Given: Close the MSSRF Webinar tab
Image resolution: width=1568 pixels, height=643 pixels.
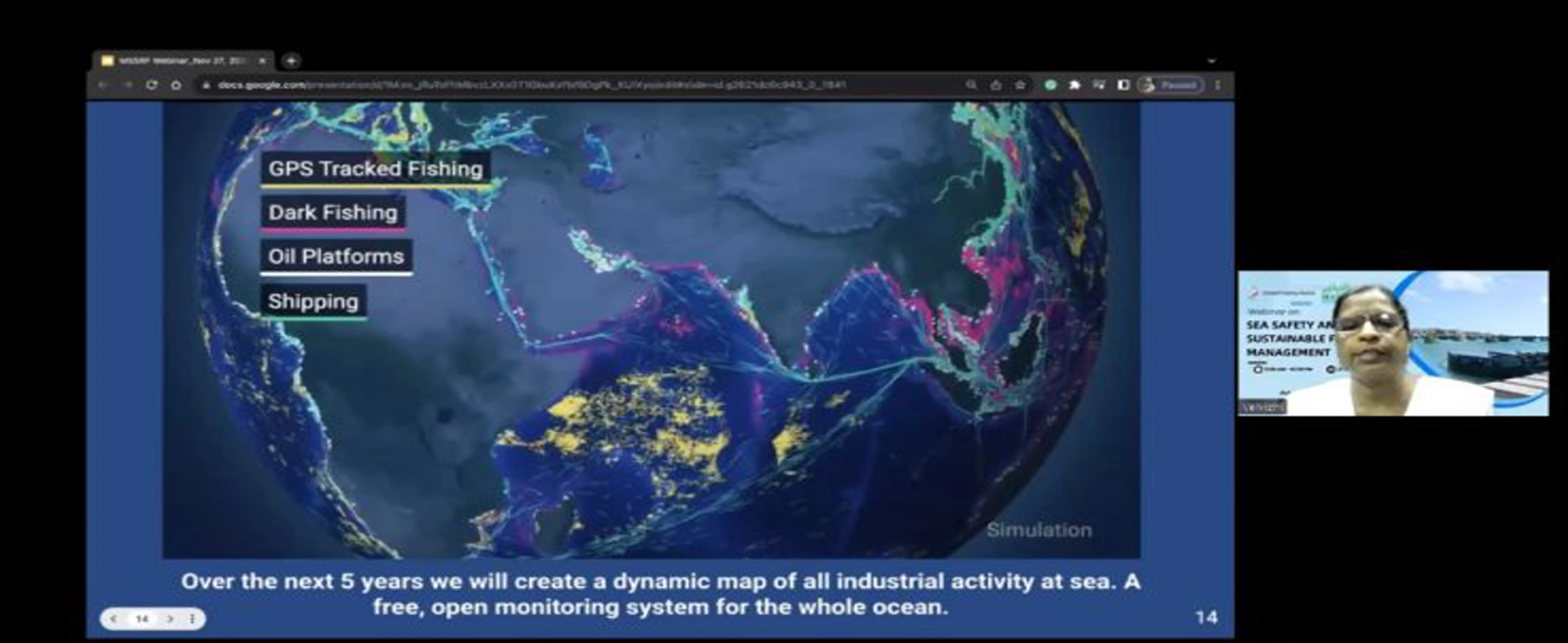Looking at the screenshot, I should [262, 61].
